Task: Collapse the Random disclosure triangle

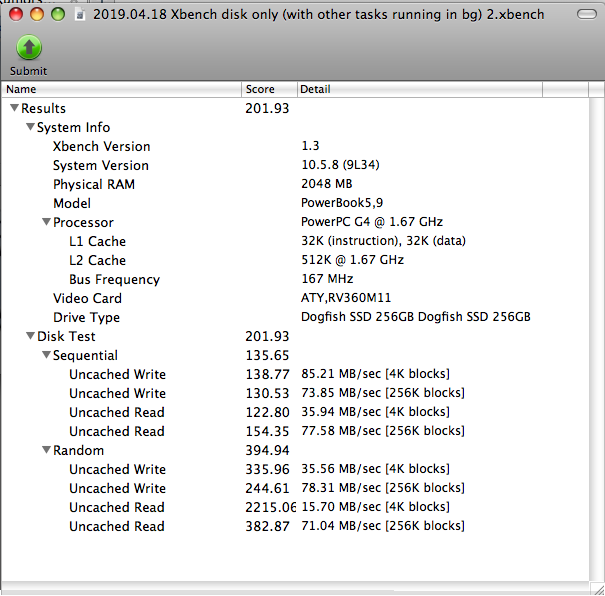Action: (x=46, y=449)
